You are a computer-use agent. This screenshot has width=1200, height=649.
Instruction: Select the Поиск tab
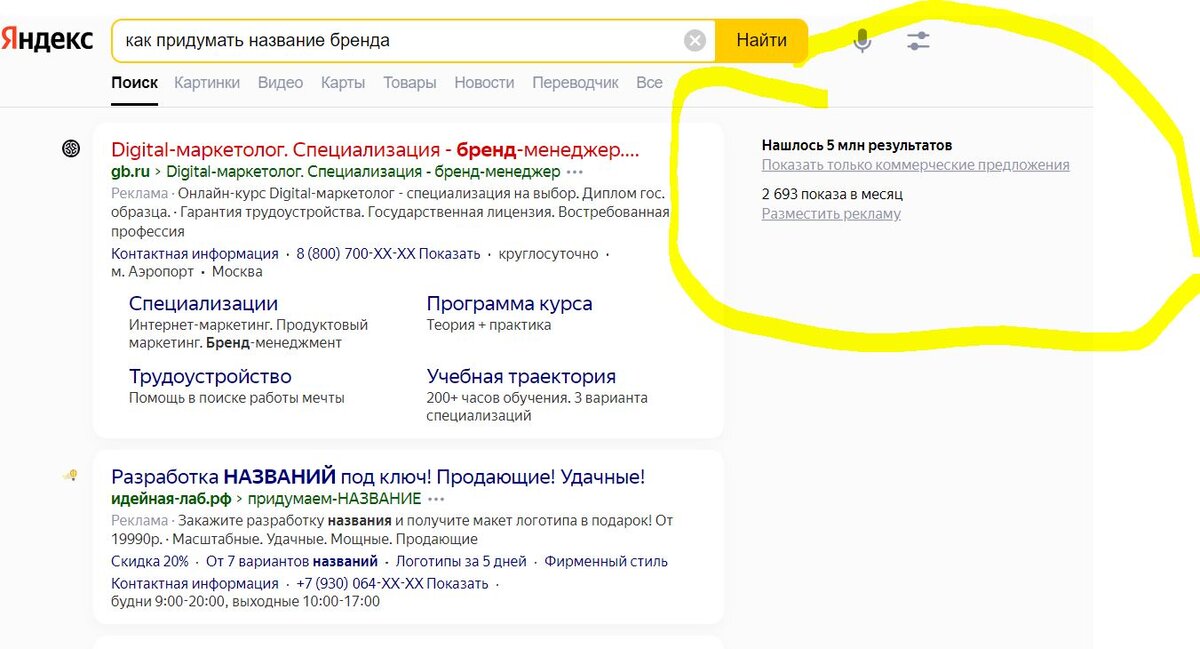point(134,83)
